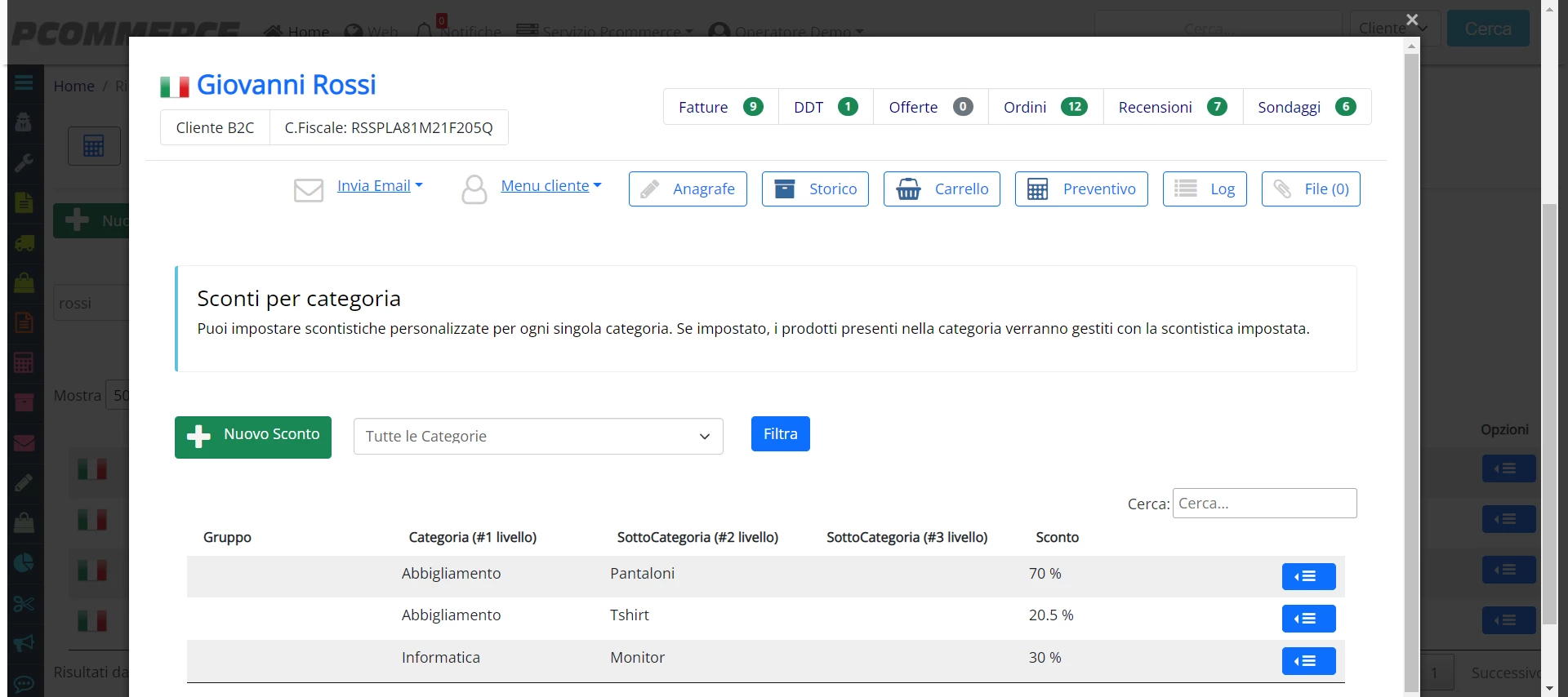The height and width of the screenshot is (697, 1568).
Task: Open the wrench tools sidebar icon
Action: 24,162
